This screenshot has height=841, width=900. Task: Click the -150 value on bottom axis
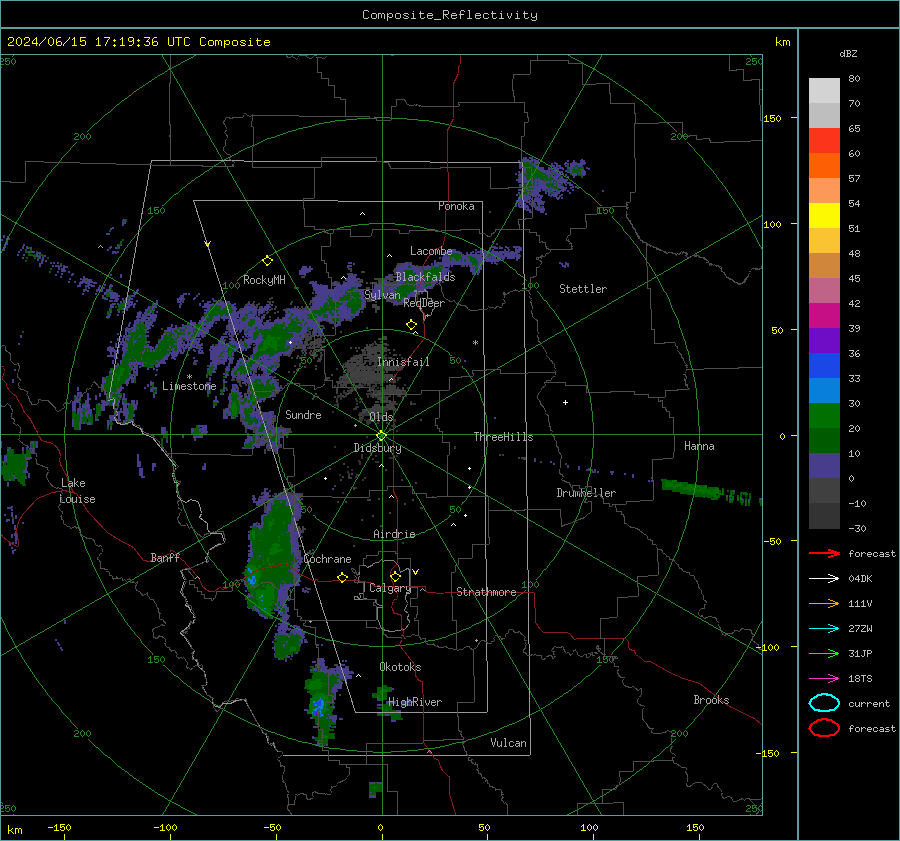pos(59,827)
